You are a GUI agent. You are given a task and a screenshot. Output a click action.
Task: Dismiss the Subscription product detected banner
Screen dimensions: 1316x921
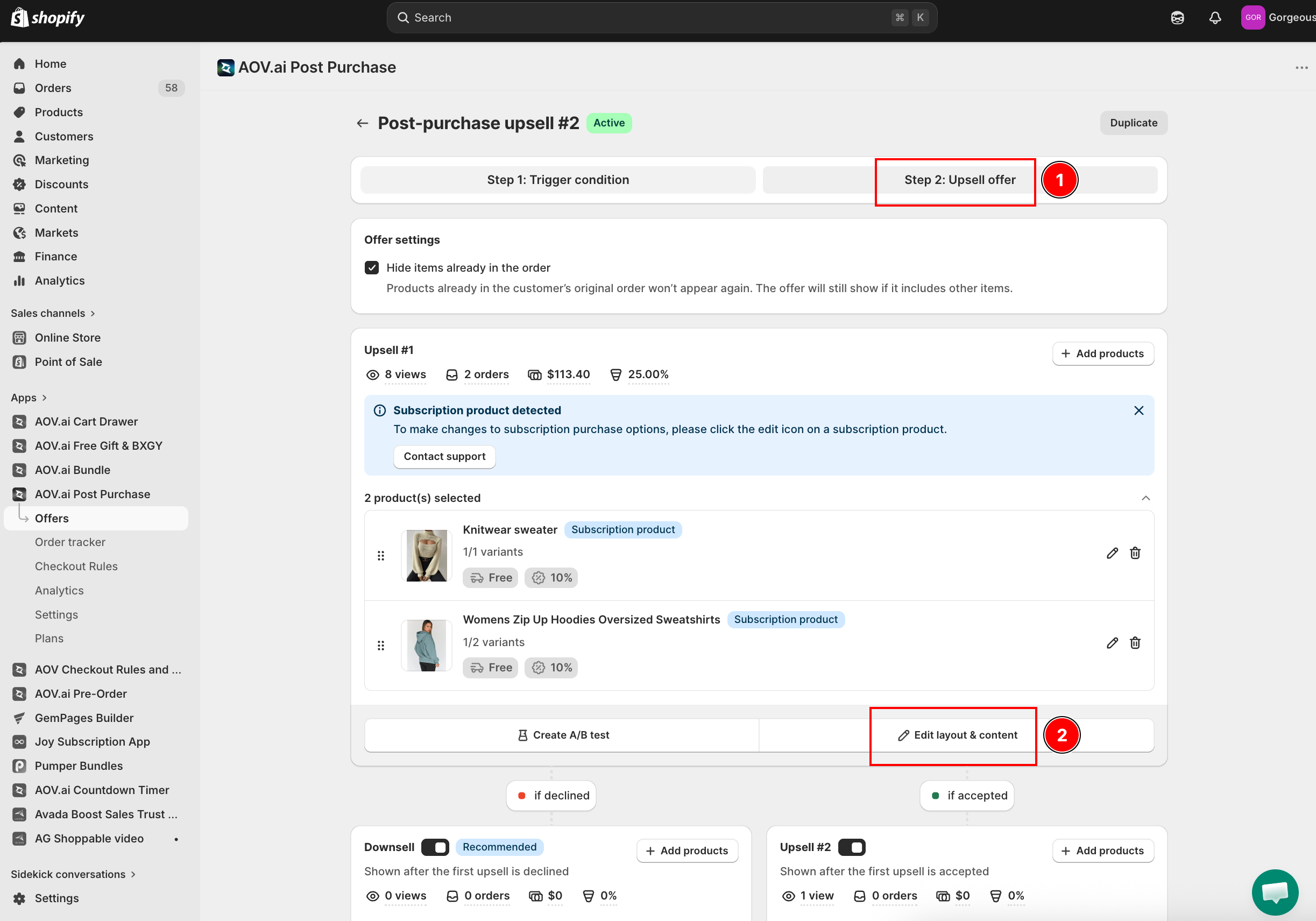(1139, 410)
